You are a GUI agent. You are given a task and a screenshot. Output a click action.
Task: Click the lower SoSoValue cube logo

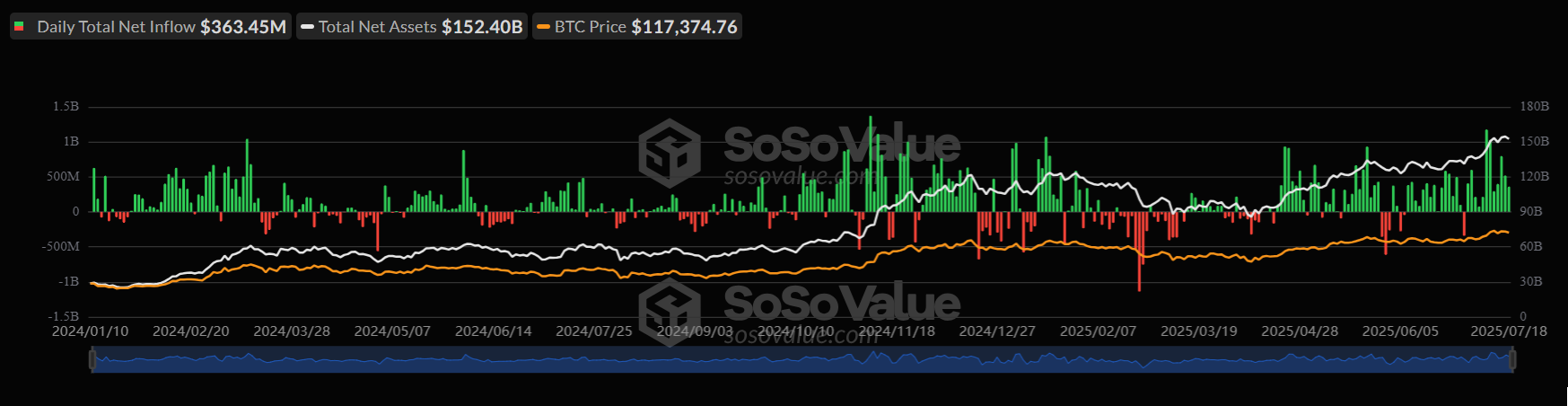click(669, 311)
